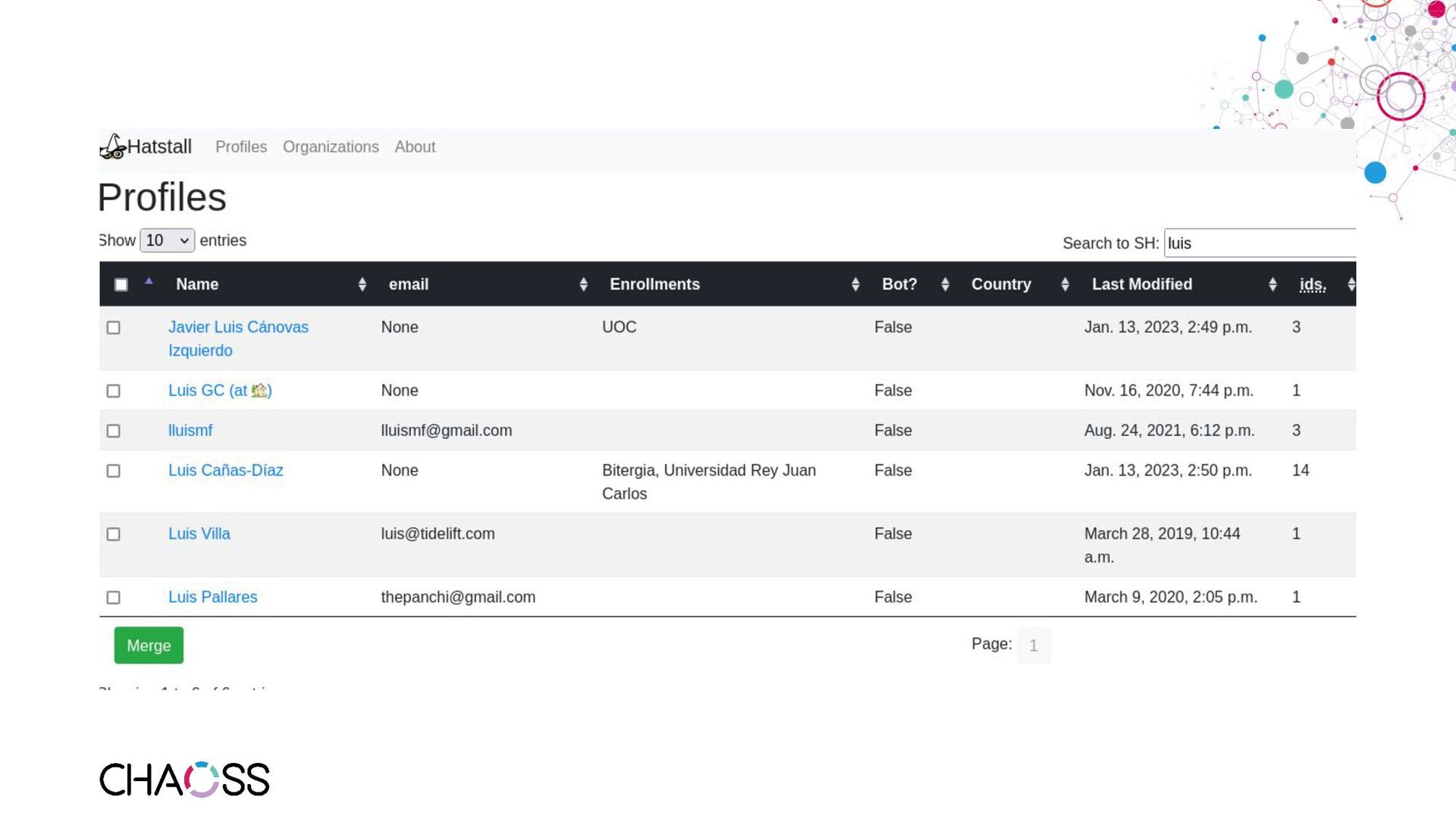The width and height of the screenshot is (1456, 819).
Task: Open the Organizations menu item
Action: (x=331, y=147)
